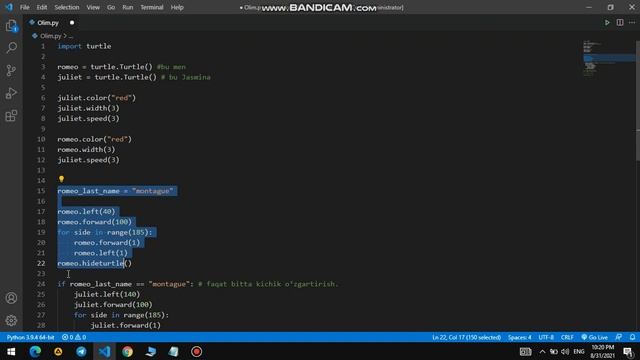The width and height of the screenshot is (640, 360).
Task: Open the errors and warnings count
Action: (x=74, y=338)
